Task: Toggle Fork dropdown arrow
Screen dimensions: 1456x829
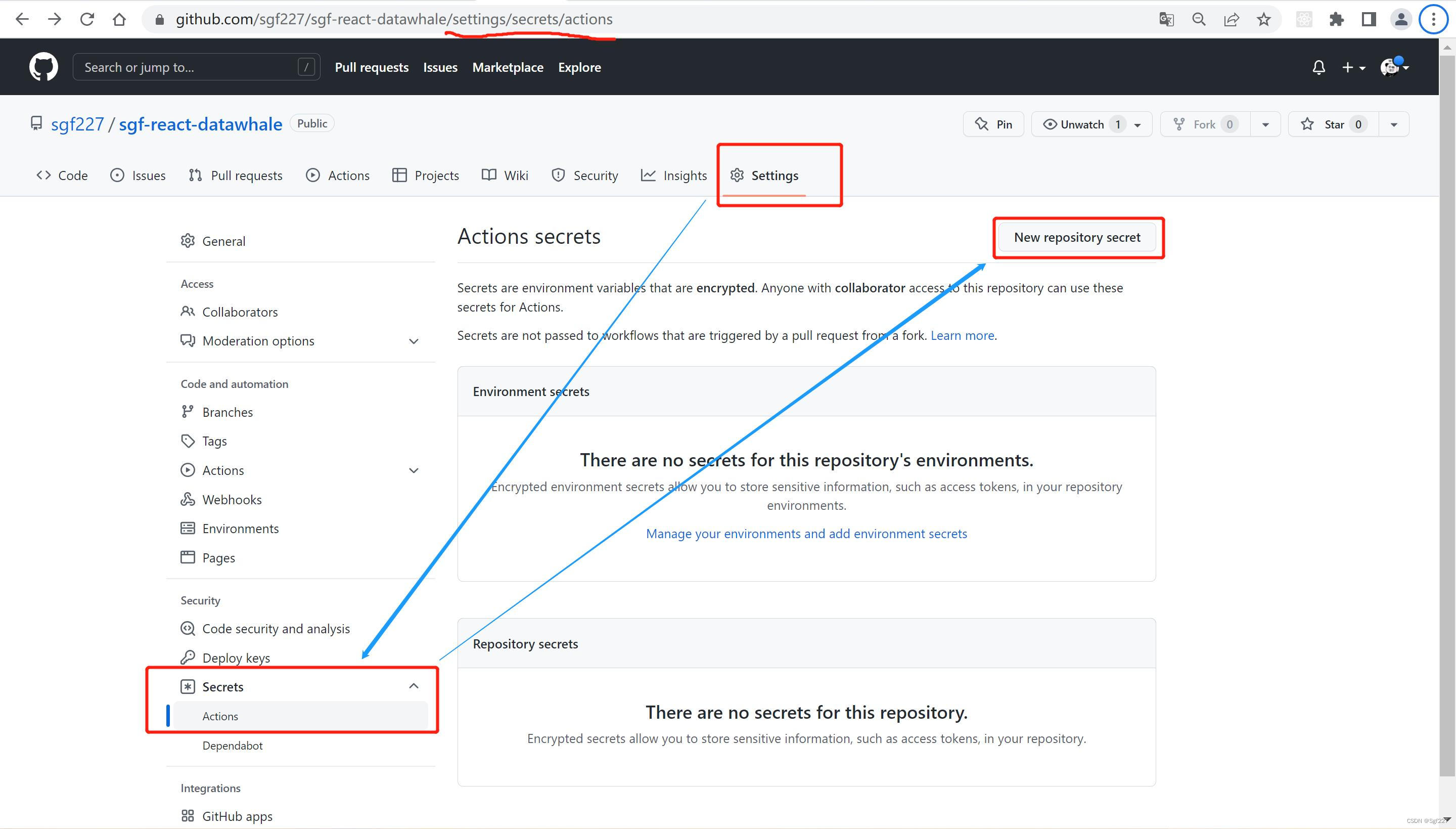Action: coord(1263,124)
